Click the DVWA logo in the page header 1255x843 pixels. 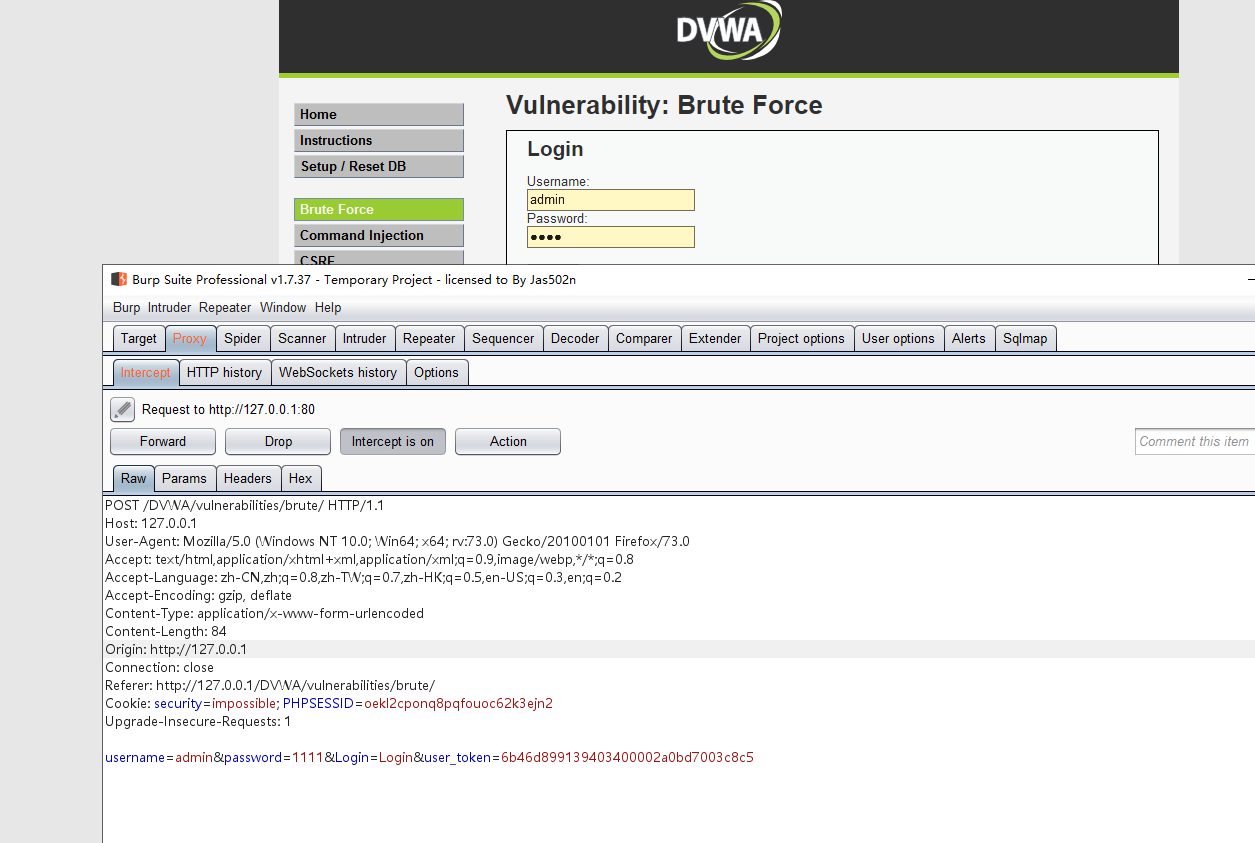coord(729,30)
